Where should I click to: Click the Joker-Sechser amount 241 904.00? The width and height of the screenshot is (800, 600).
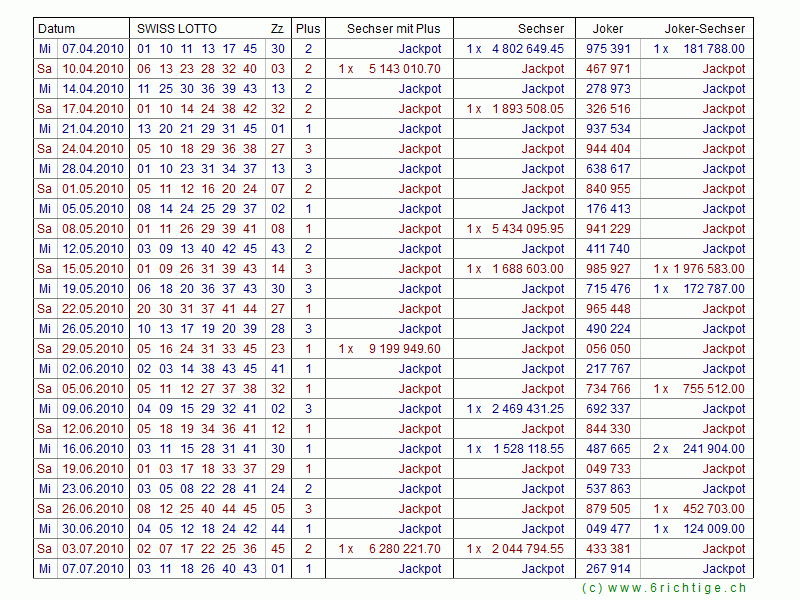(712, 449)
